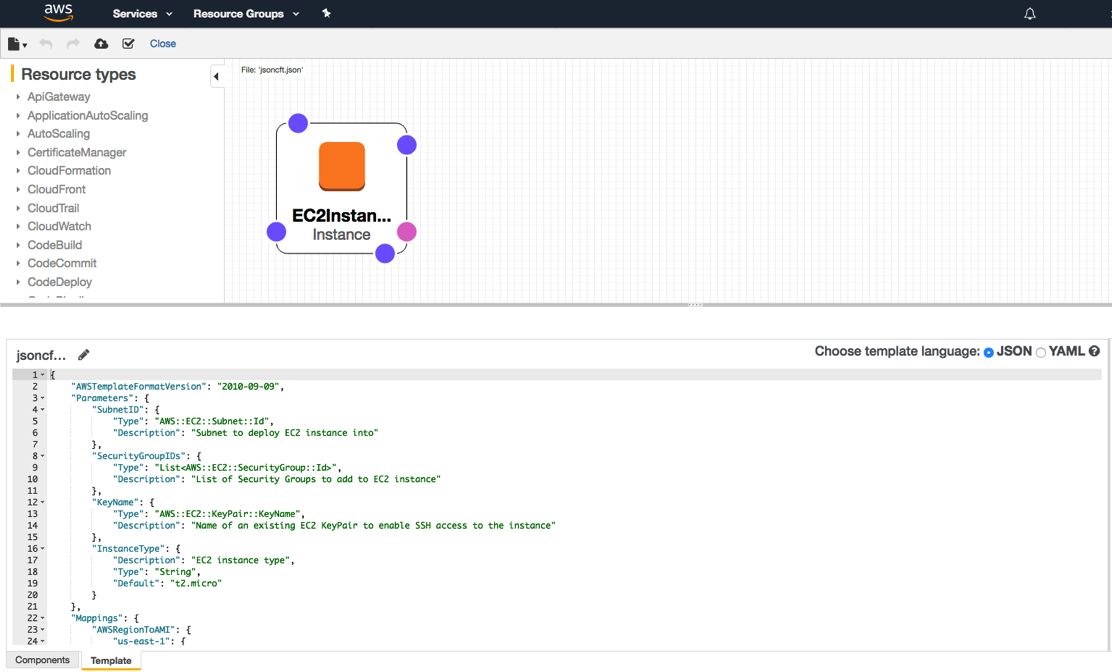Open the notifications bell
Screen dimensions: 1112x672
tap(1029, 14)
